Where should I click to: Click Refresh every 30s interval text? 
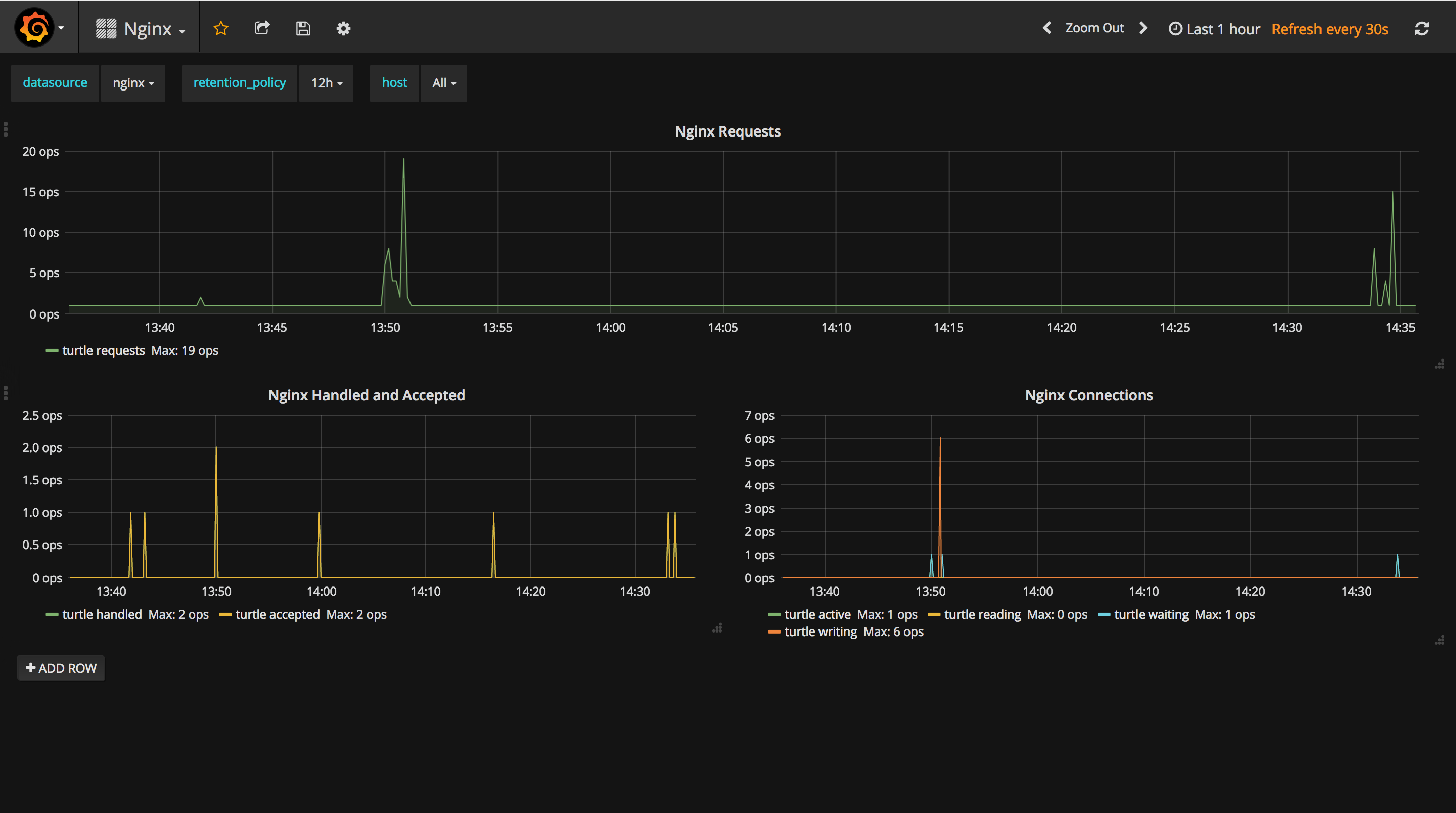pyautogui.click(x=1330, y=29)
